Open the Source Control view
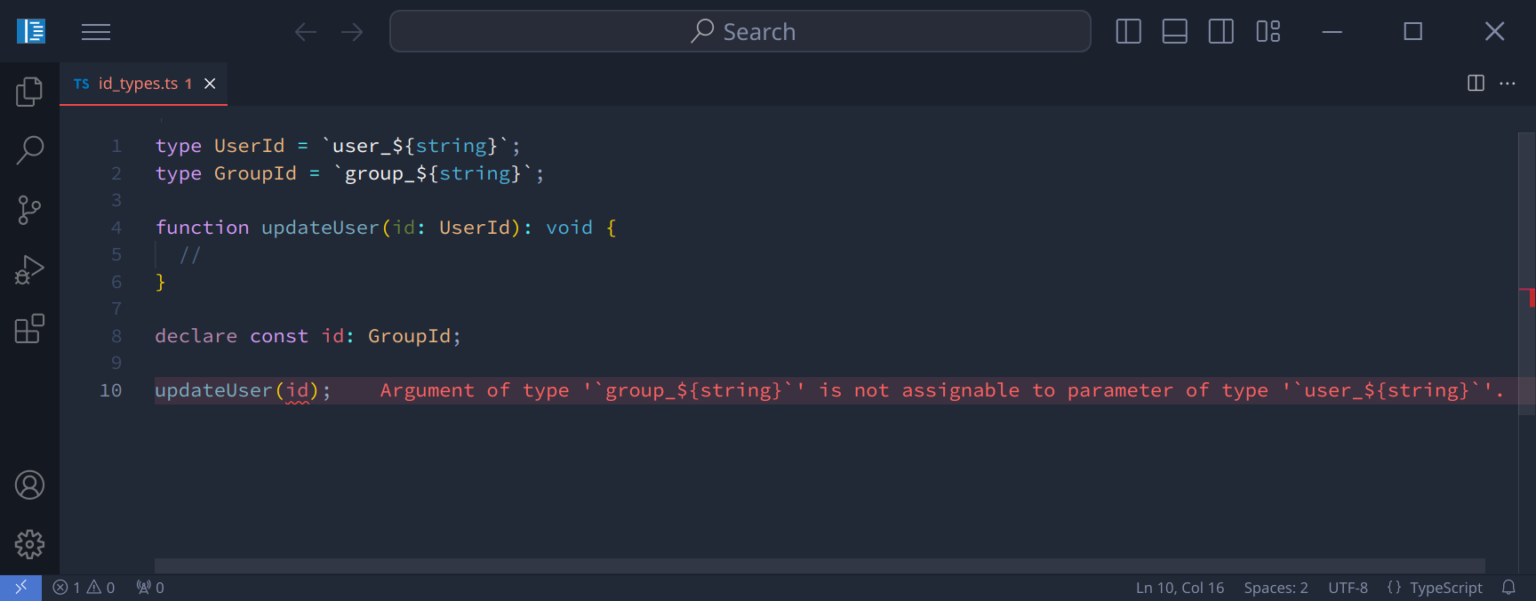The image size is (1536, 601). coord(29,210)
